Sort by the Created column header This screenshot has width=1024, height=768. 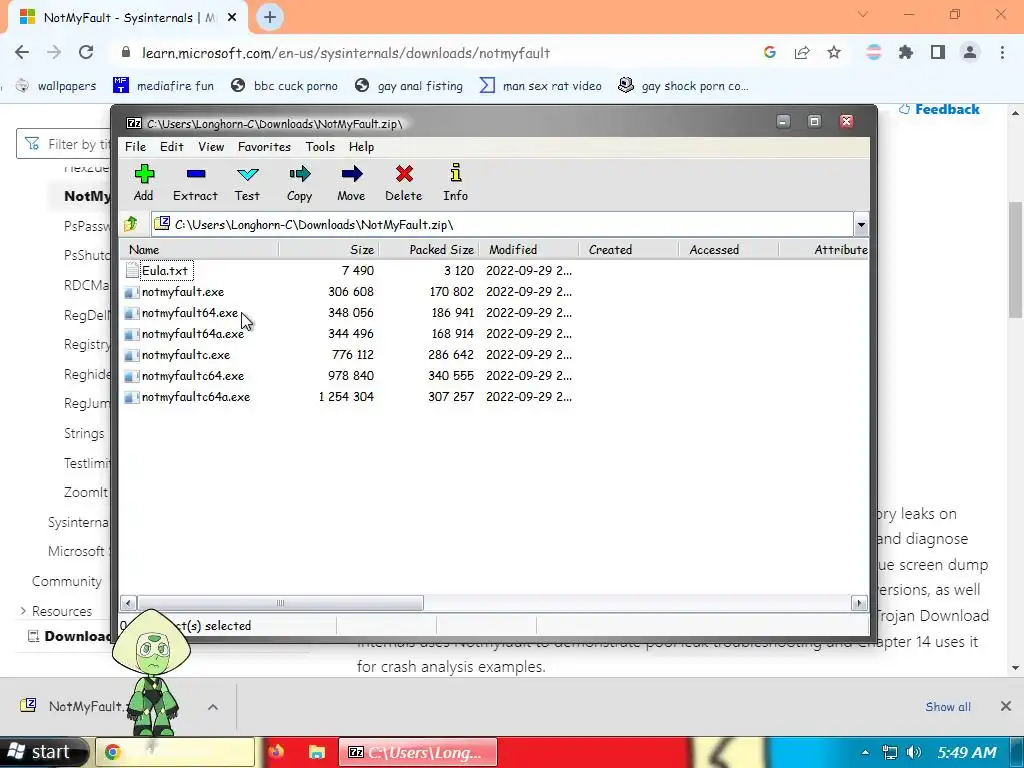[x=628, y=249]
